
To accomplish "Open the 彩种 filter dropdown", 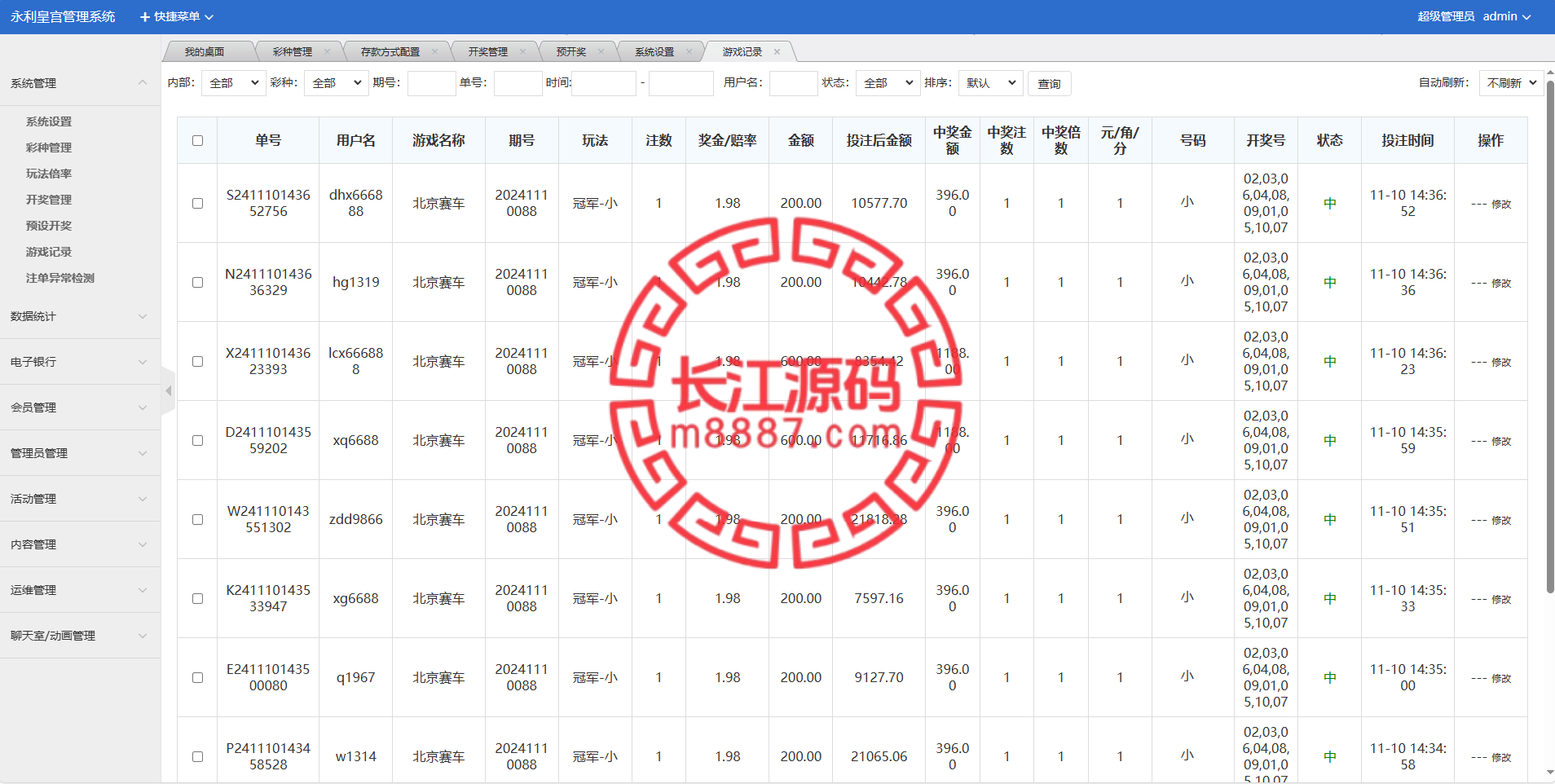I will click(337, 83).
